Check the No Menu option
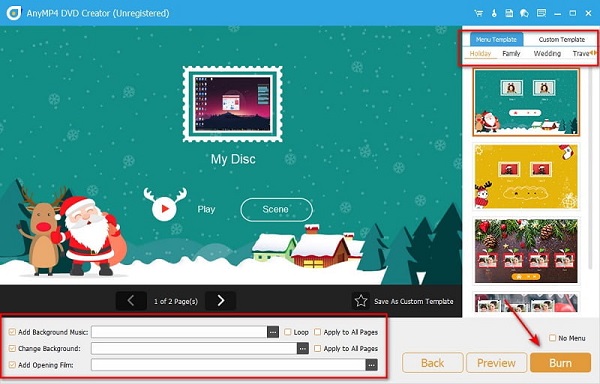 click(x=552, y=338)
